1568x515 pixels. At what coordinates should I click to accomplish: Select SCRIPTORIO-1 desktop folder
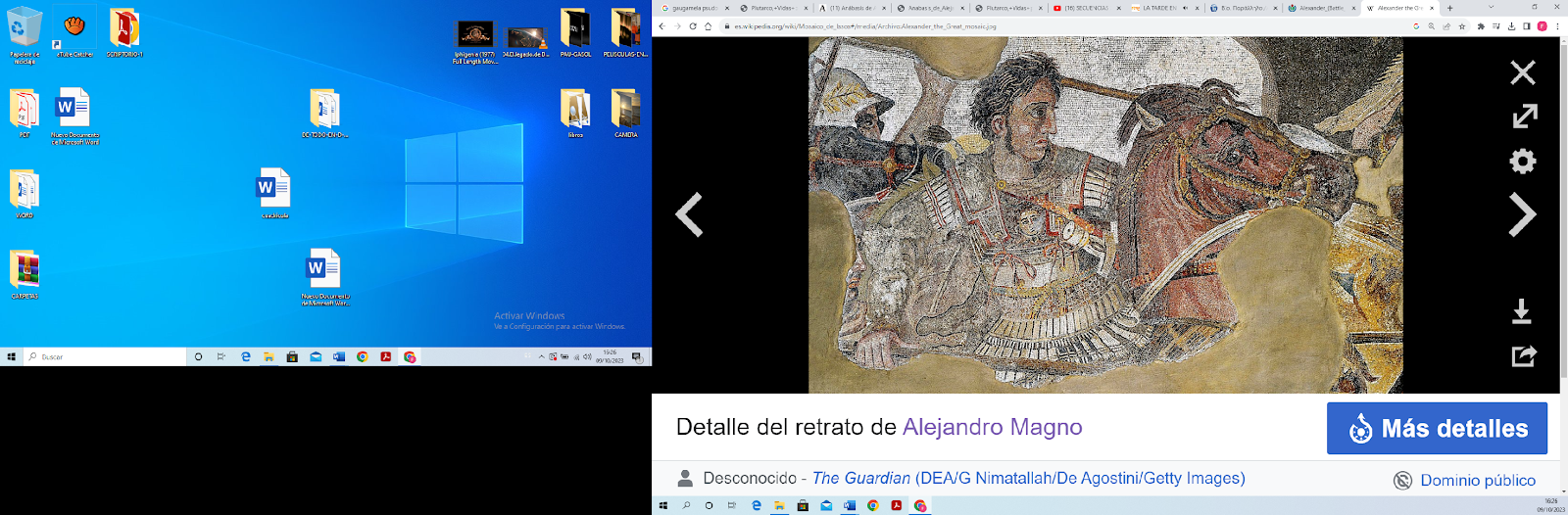(x=124, y=33)
